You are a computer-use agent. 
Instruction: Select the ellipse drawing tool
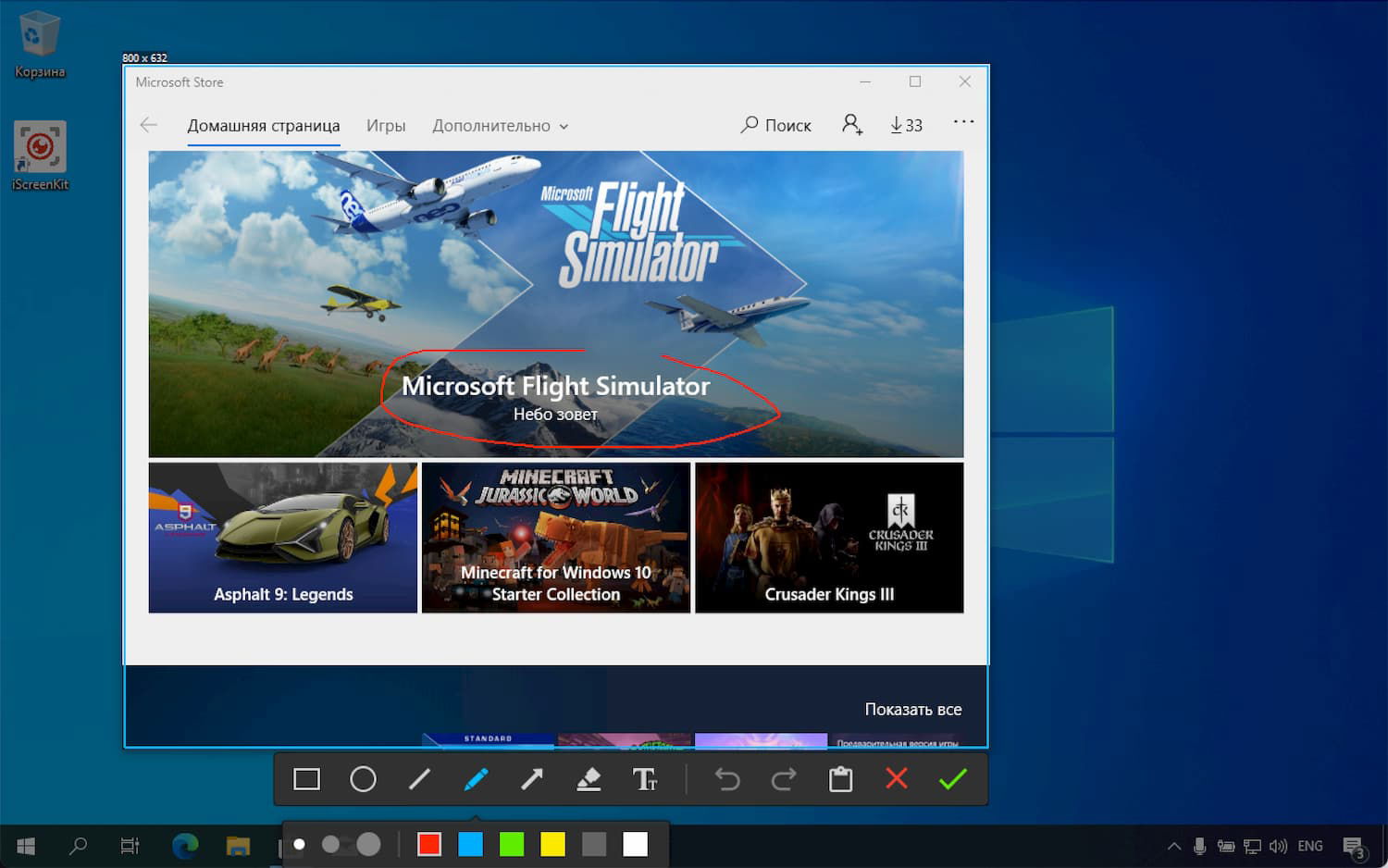tap(363, 779)
